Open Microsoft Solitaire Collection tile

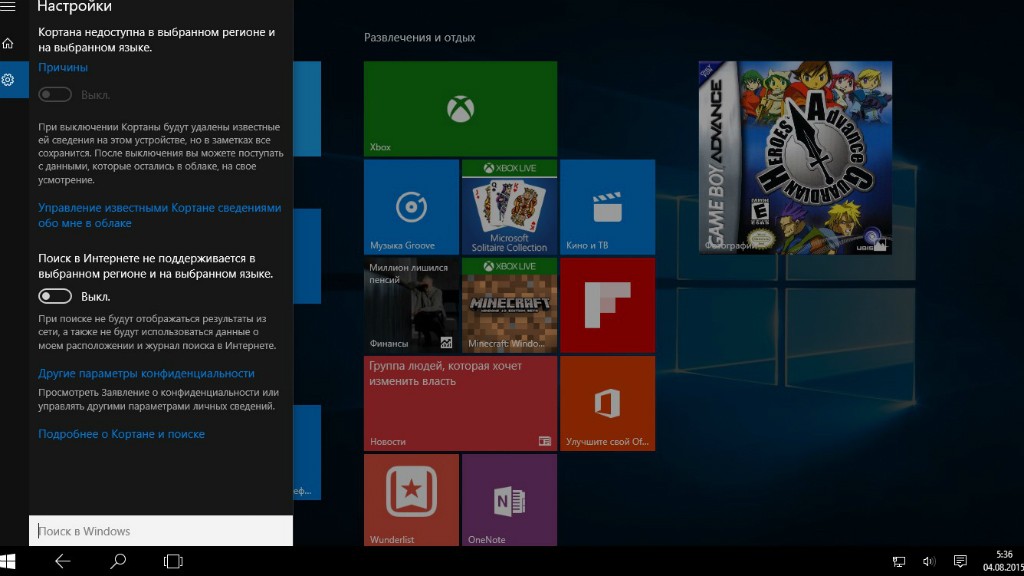click(509, 207)
